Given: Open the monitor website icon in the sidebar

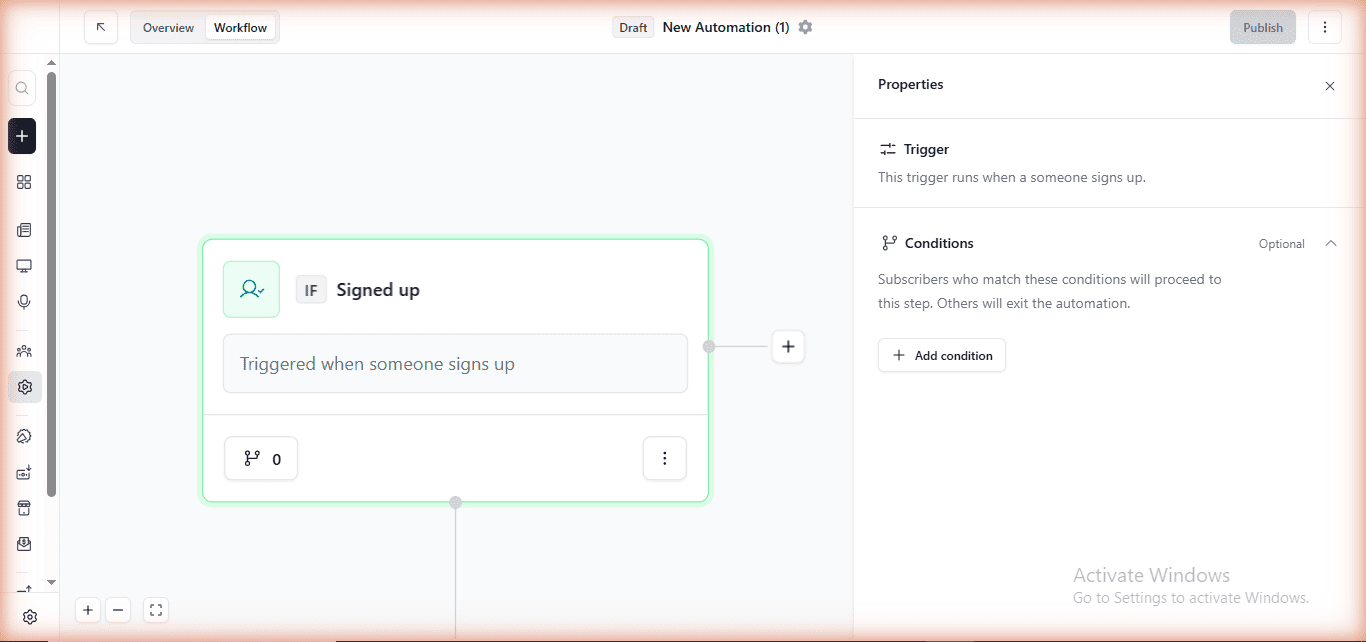Looking at the screenshot, I should [24, 266].
